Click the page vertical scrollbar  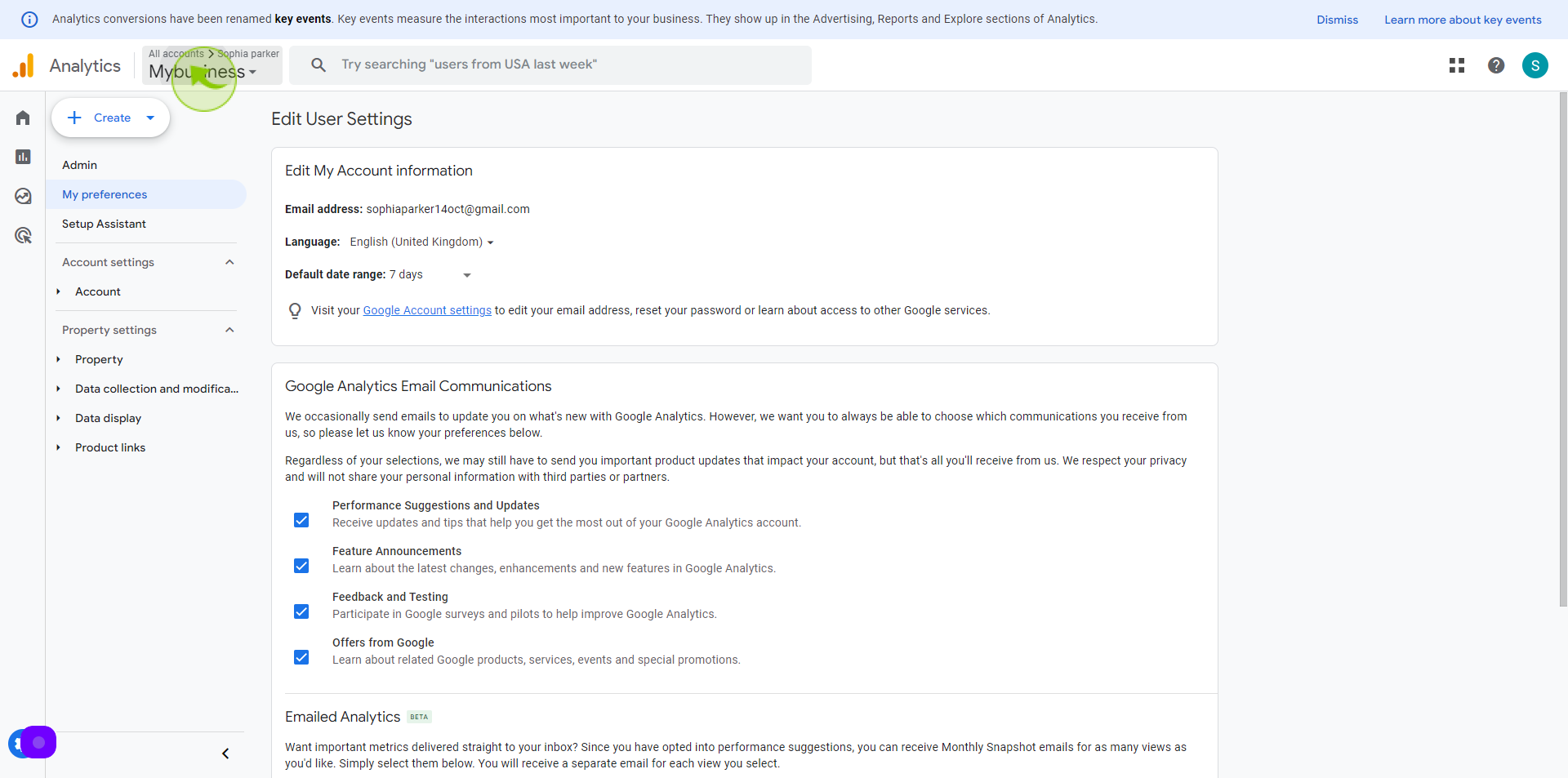(x=1563, y=349)
